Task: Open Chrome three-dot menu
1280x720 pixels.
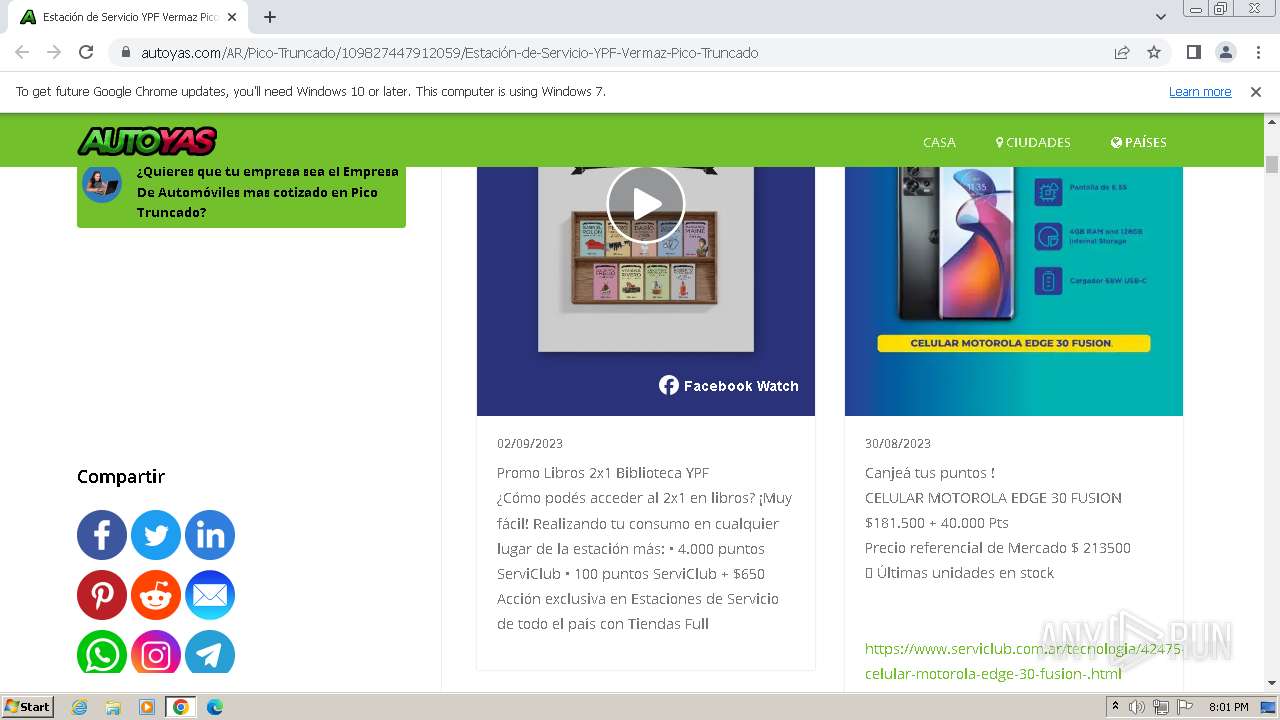Action: click(x=1258, y=52)
